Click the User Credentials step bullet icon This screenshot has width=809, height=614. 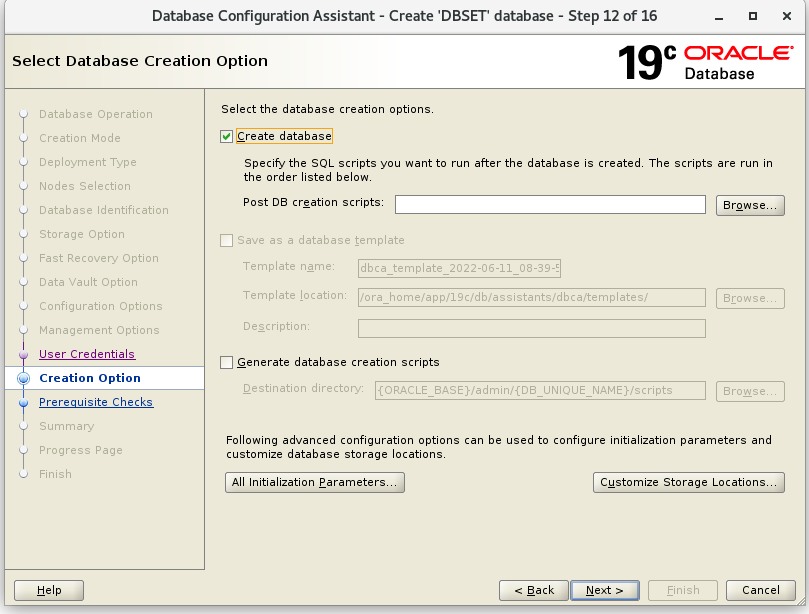[x=23, y=354]
